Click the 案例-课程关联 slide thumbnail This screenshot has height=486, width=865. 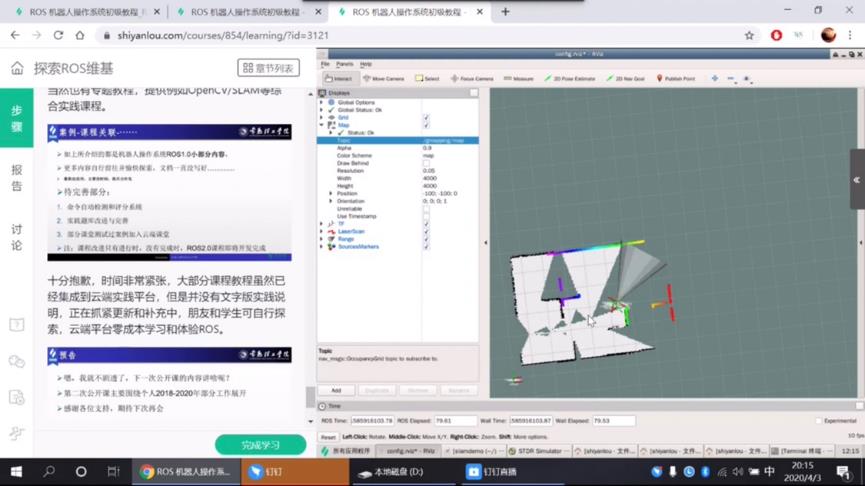click(169, 193)
